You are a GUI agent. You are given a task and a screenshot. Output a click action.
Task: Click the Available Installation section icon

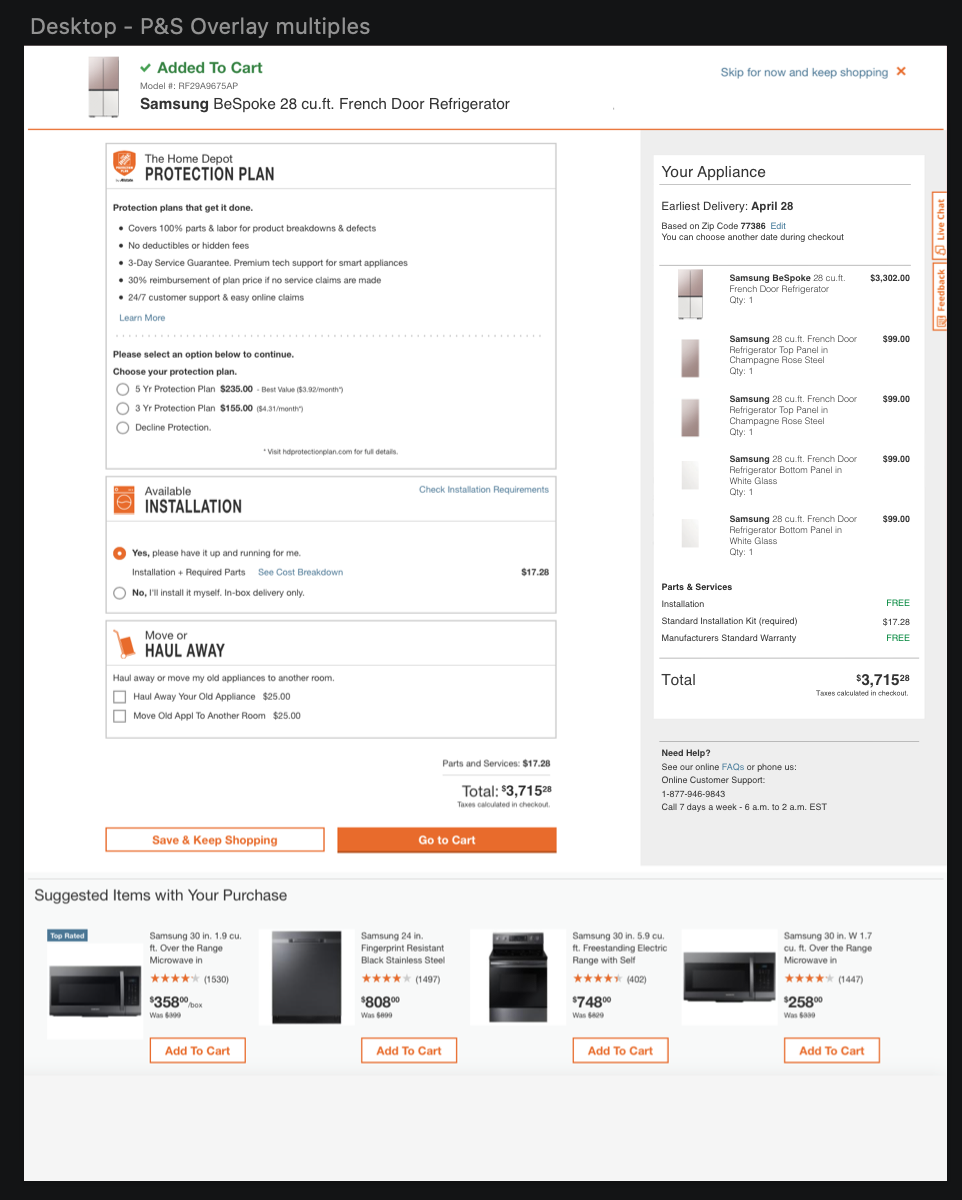click(125, 499)
